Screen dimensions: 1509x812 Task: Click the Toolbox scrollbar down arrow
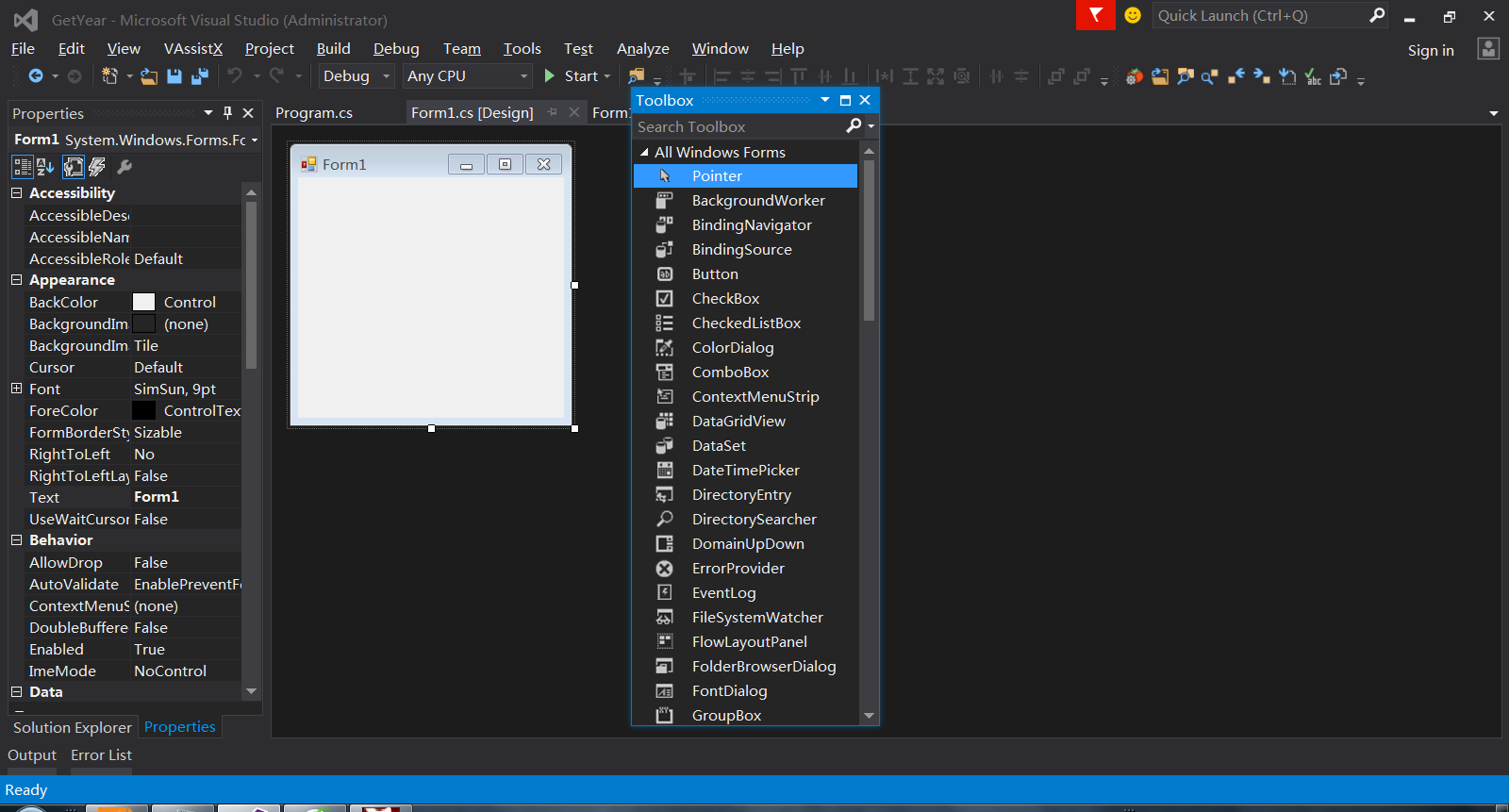point(869,716)
